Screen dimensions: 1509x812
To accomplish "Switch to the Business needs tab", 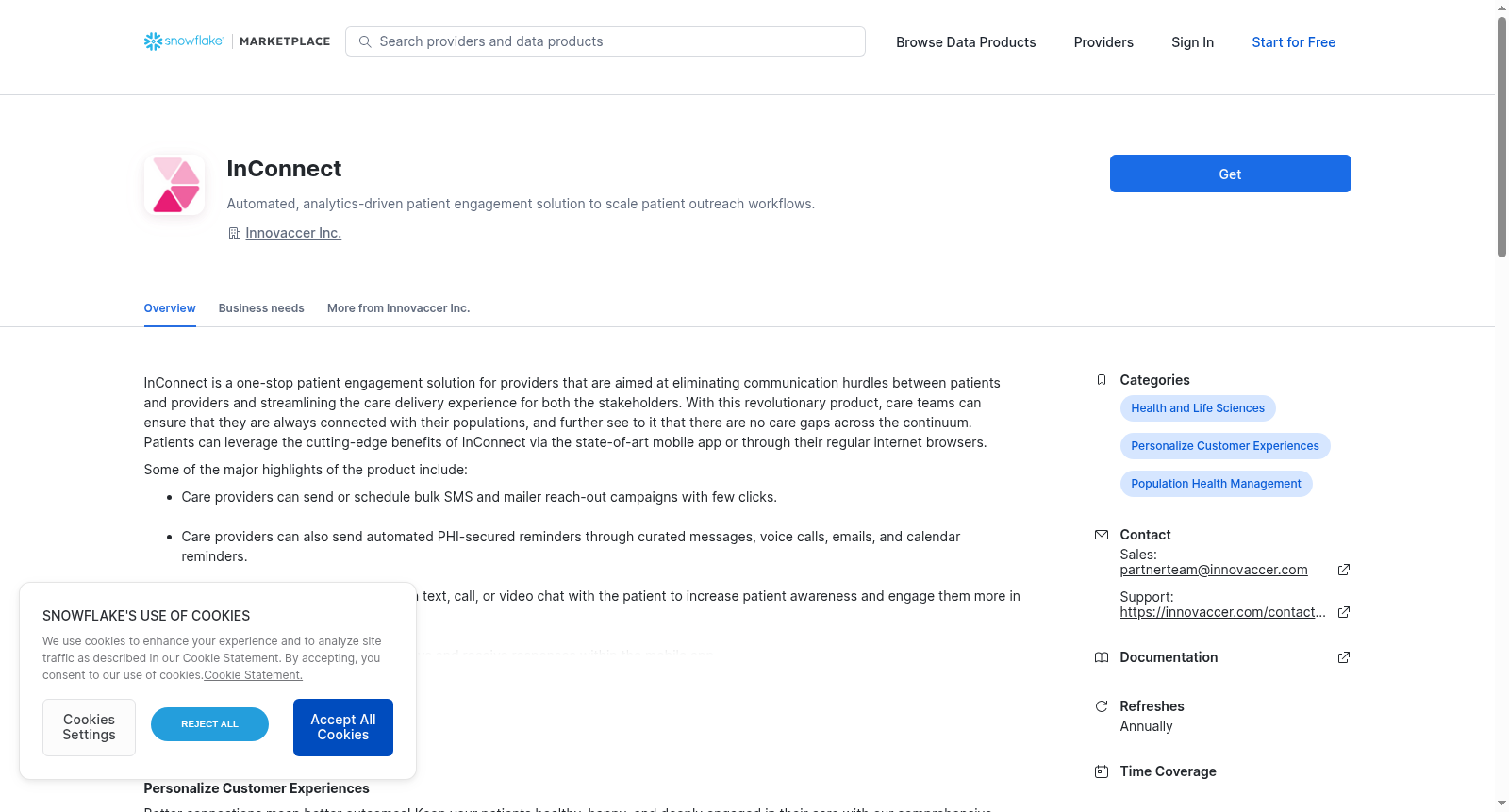I will pyautogui.click(x=261, y=308).
